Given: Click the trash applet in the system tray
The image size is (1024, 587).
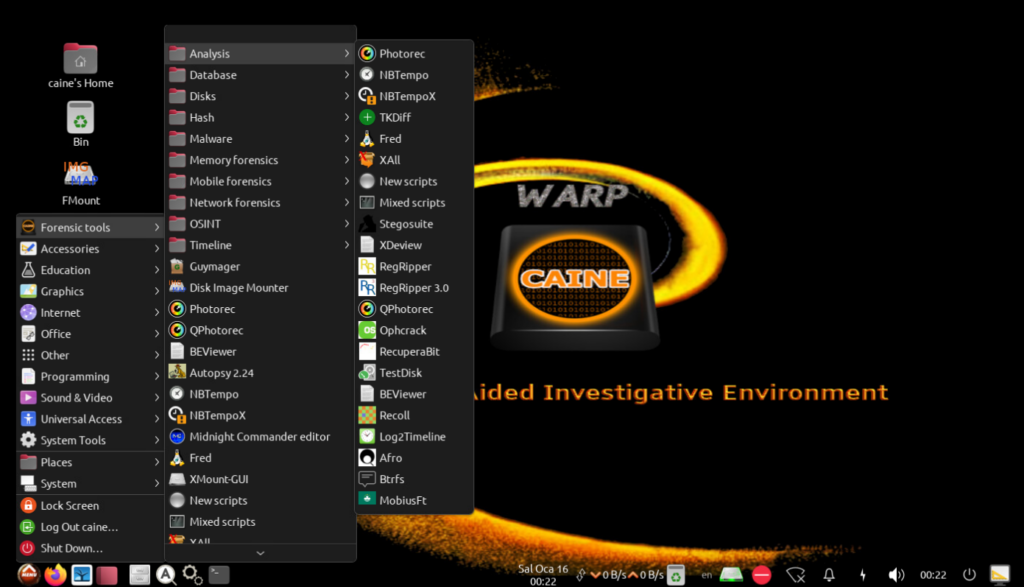Looking at the screenshot, I should click(675, 575).
